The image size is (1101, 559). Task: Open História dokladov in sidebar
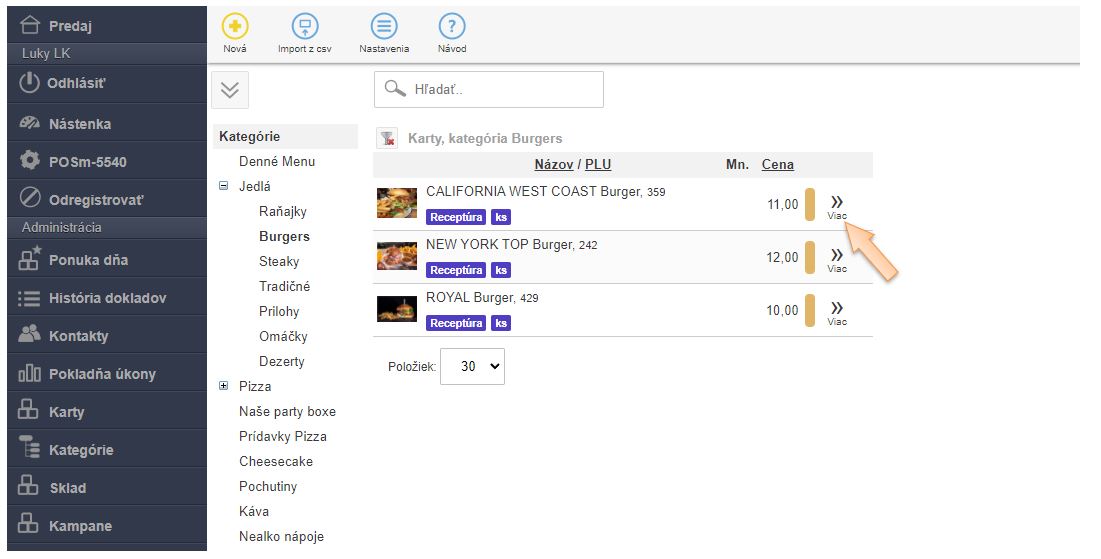tap(106, 298)
